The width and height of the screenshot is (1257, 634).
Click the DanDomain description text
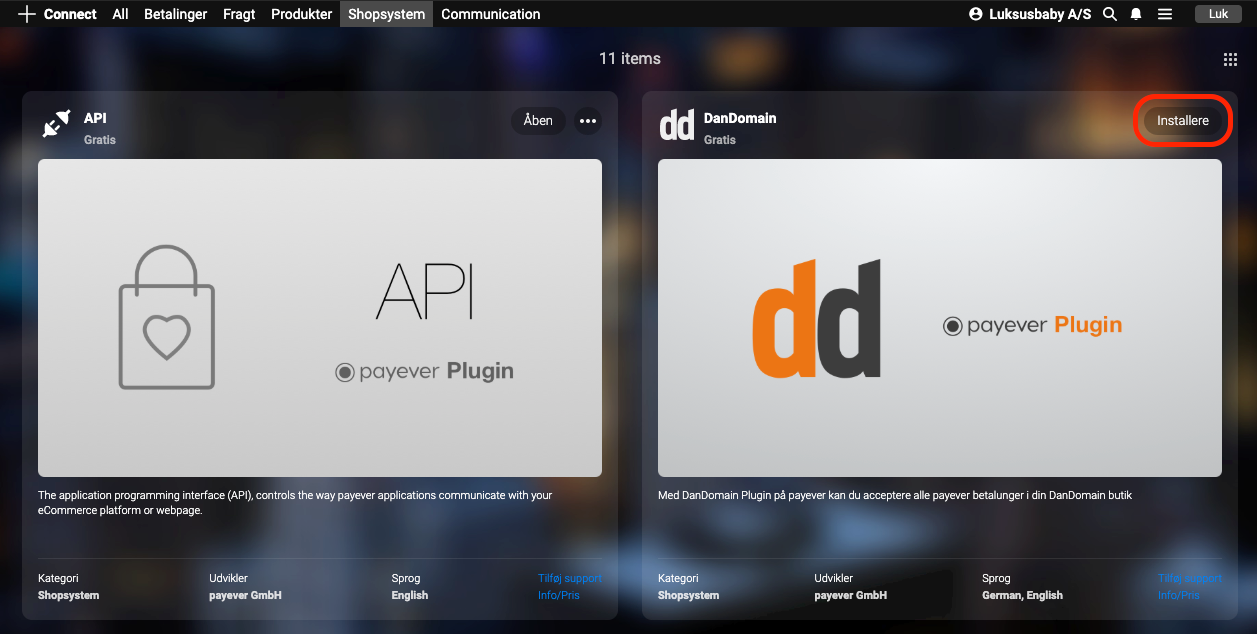895,495
